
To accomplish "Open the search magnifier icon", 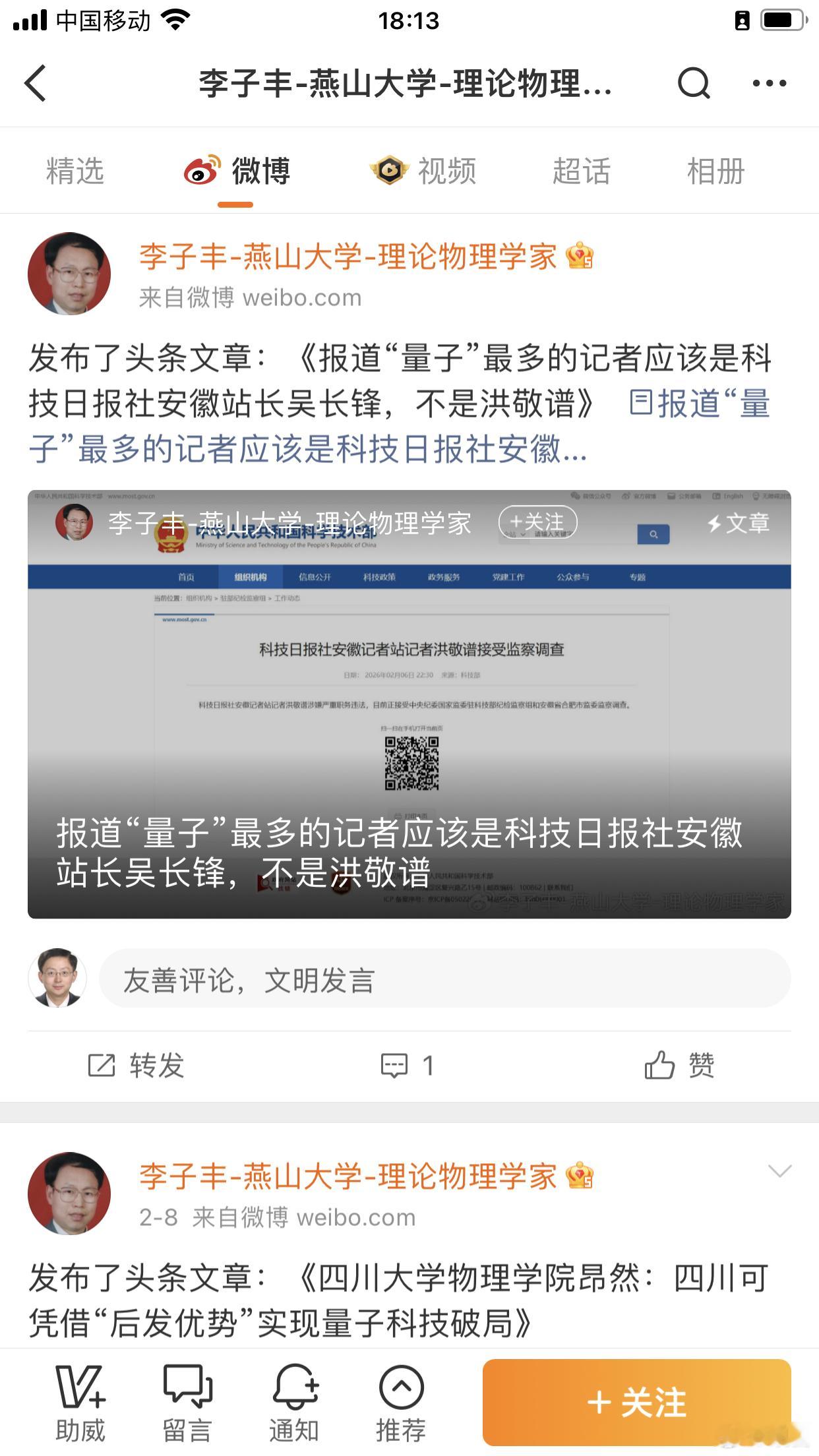I will pyautogui.click(x=694, y=83).
